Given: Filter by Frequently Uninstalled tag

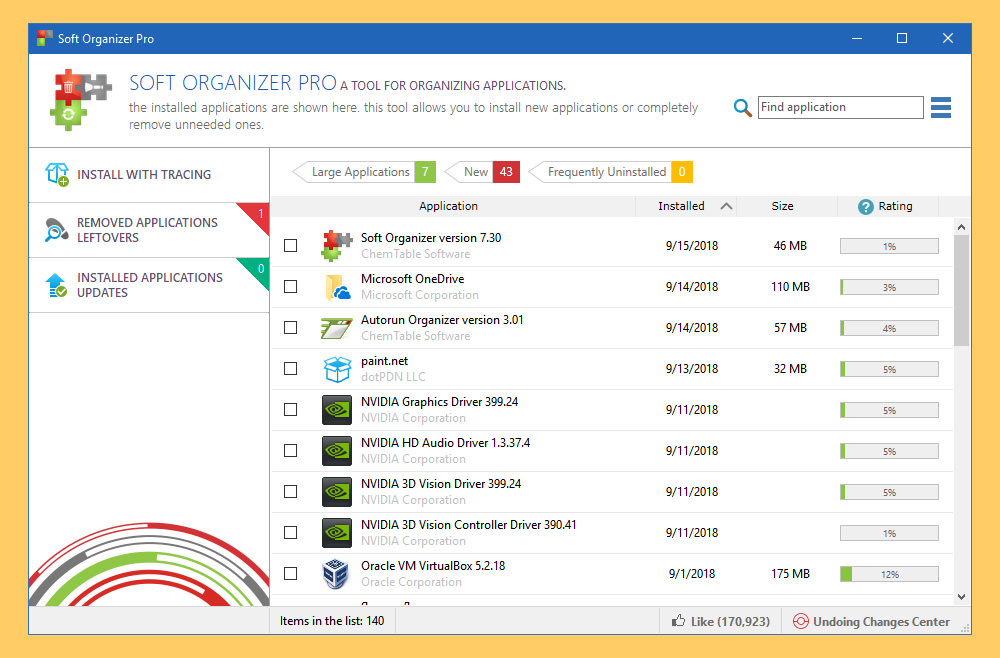Looking at the screenshot, I should coord(611,172).
